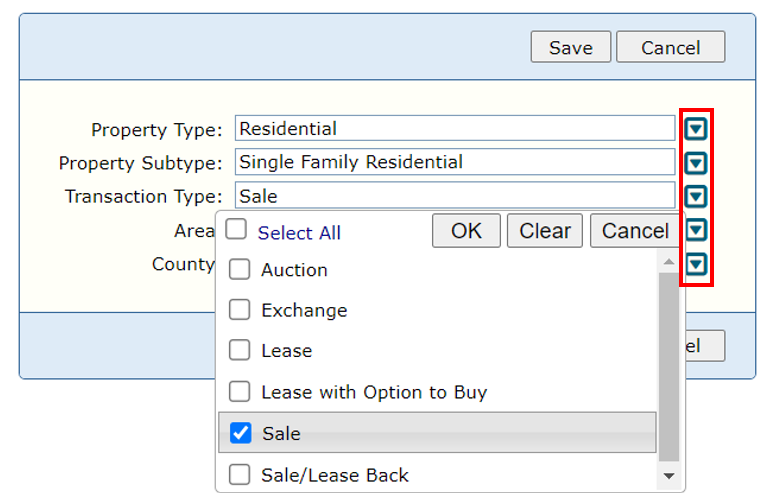Click the OK button in dropdown

point(466,231)
